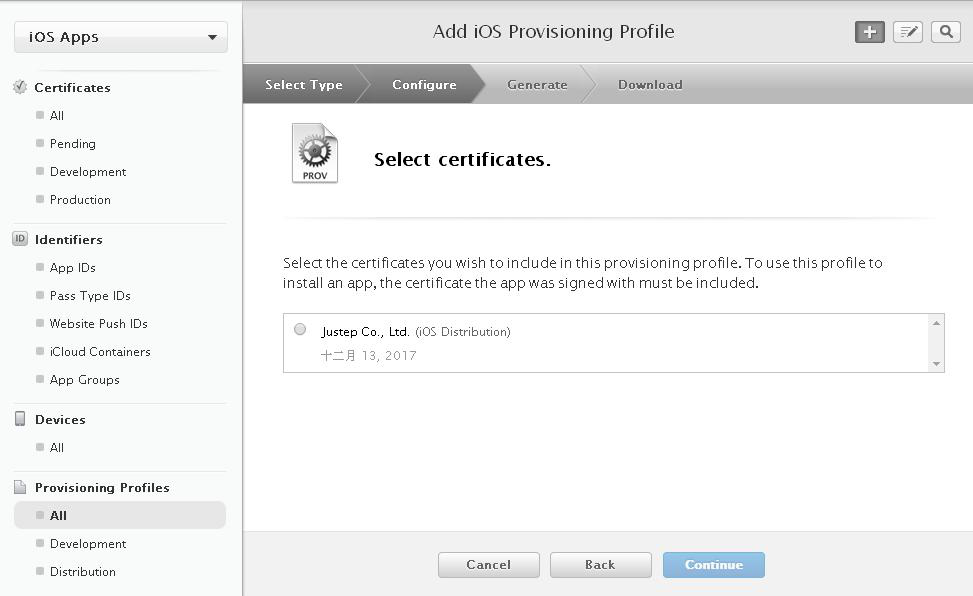Click the PROV provisioning file icon
Screen dimensions: 973x596
click(x=315, y=153)
